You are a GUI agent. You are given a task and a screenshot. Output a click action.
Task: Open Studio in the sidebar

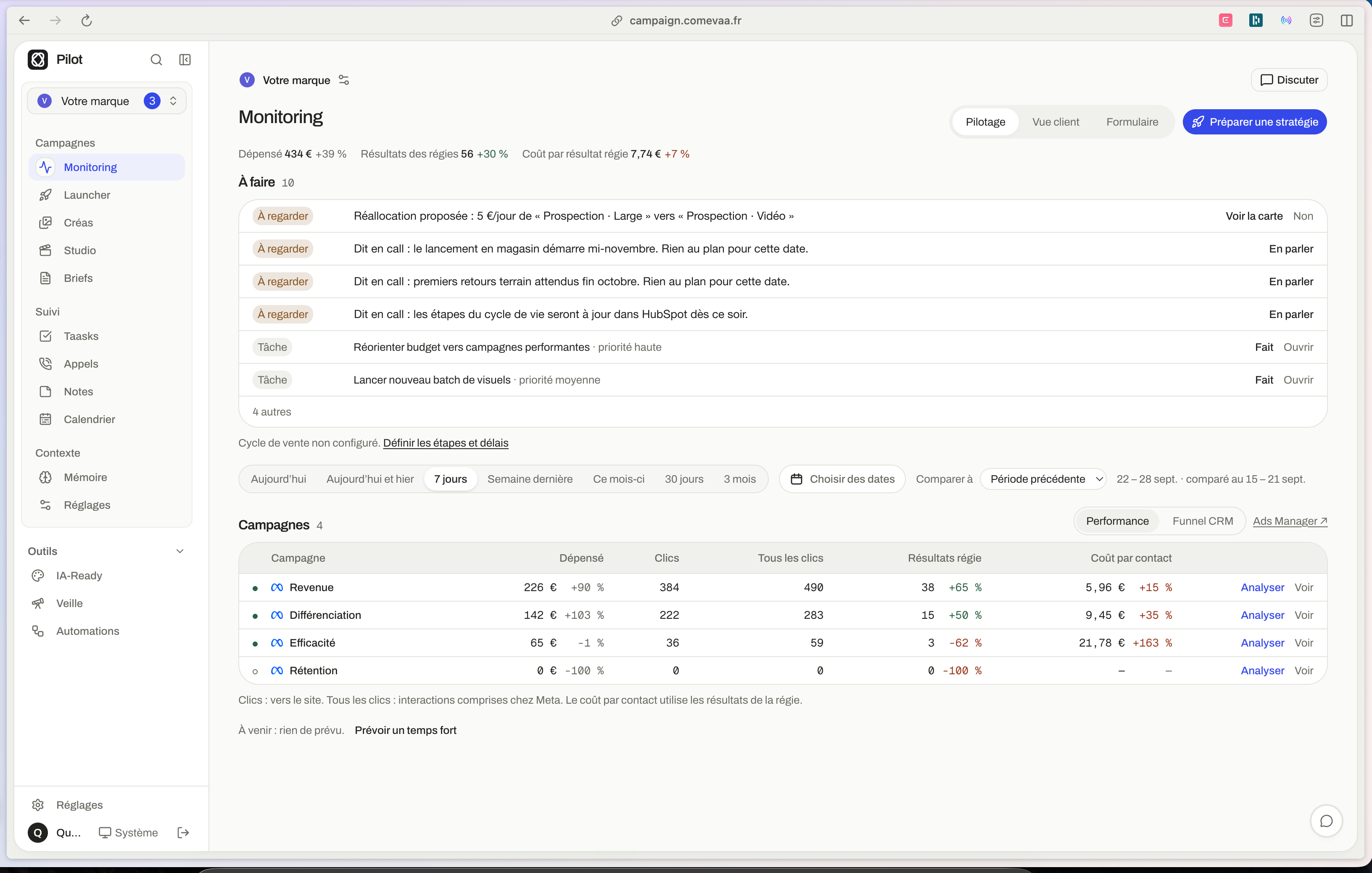coord(106,250)
